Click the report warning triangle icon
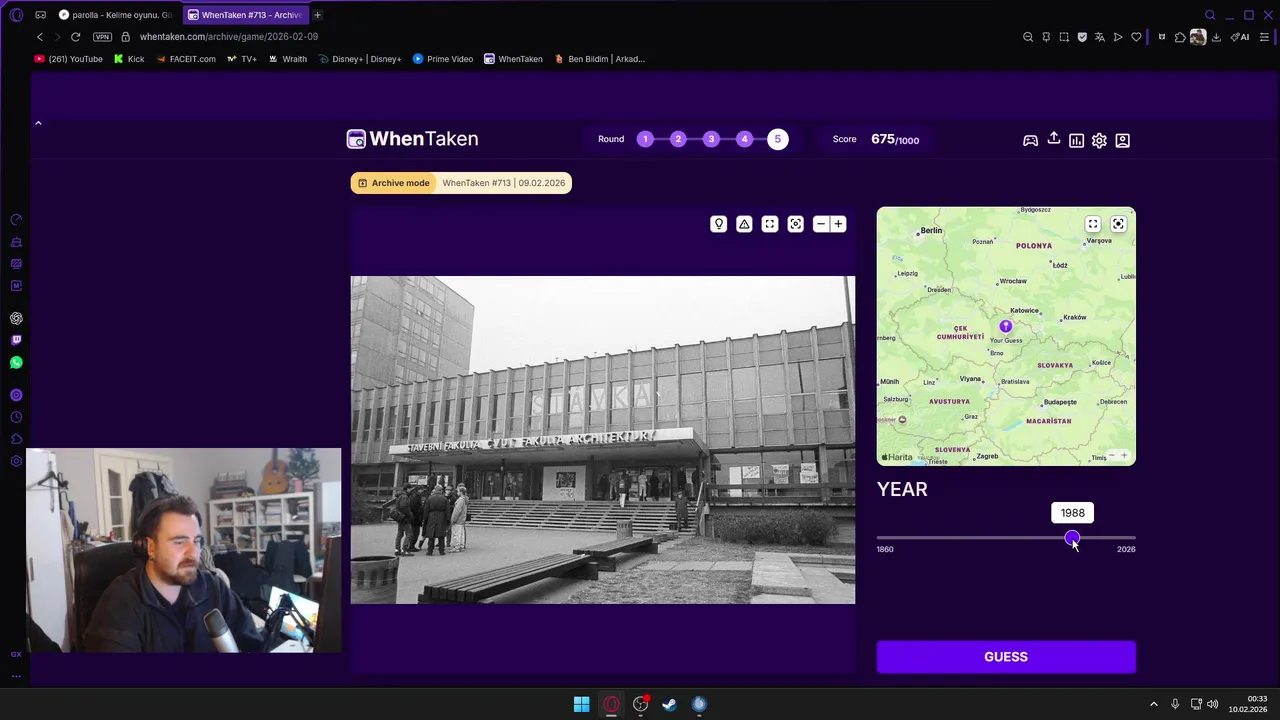 pos(744,224)
